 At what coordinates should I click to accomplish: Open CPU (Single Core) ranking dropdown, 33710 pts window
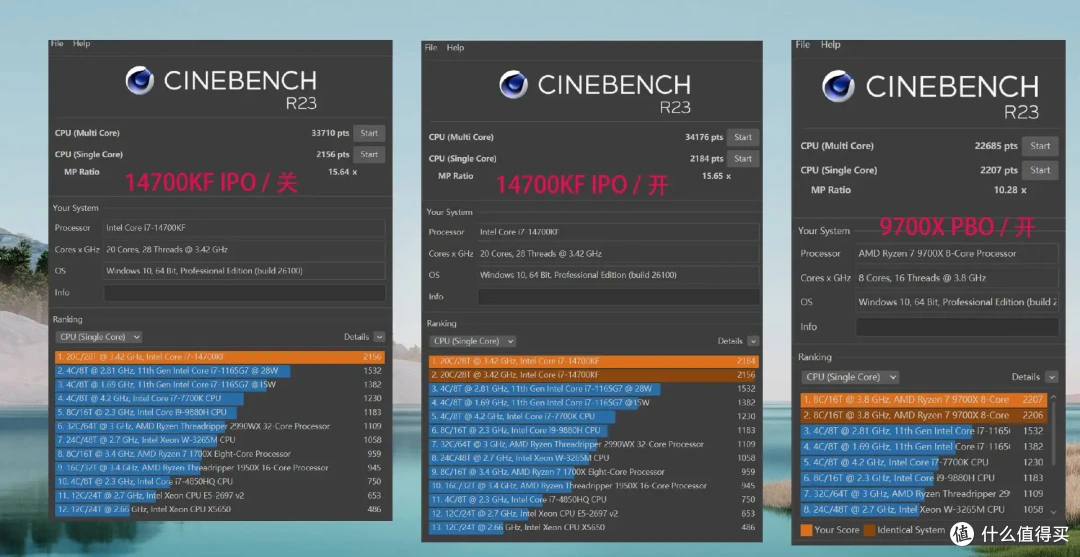pos(99,337)
